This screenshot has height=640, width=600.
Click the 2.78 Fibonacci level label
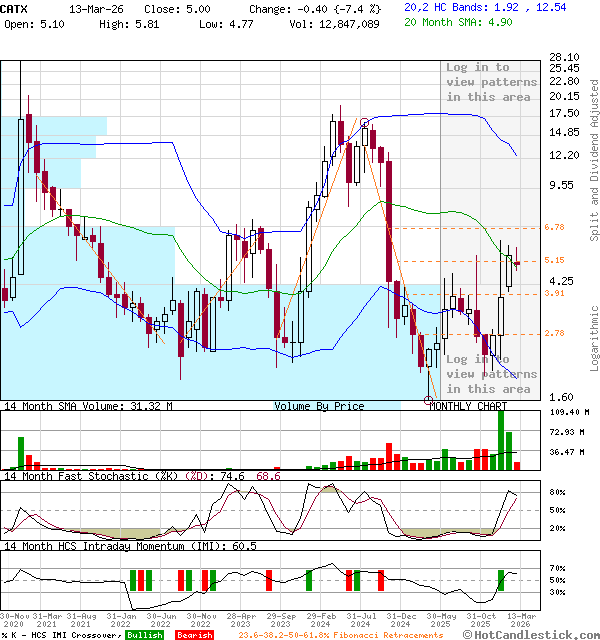[555, 333]
